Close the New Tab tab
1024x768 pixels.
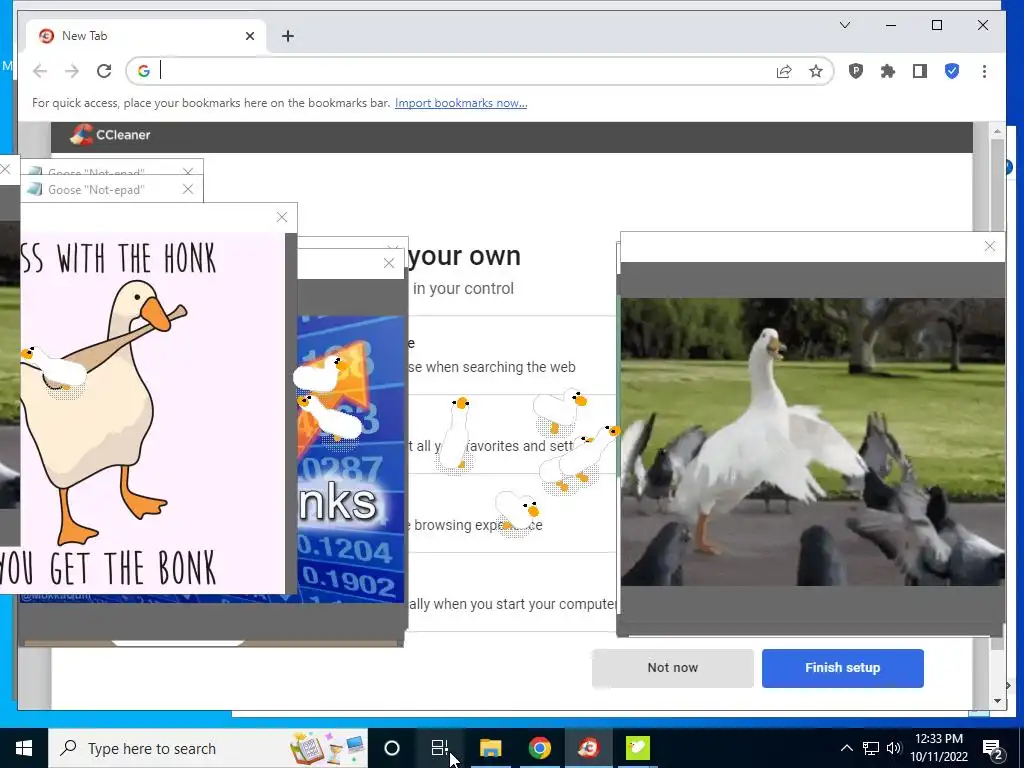(249, 36)
